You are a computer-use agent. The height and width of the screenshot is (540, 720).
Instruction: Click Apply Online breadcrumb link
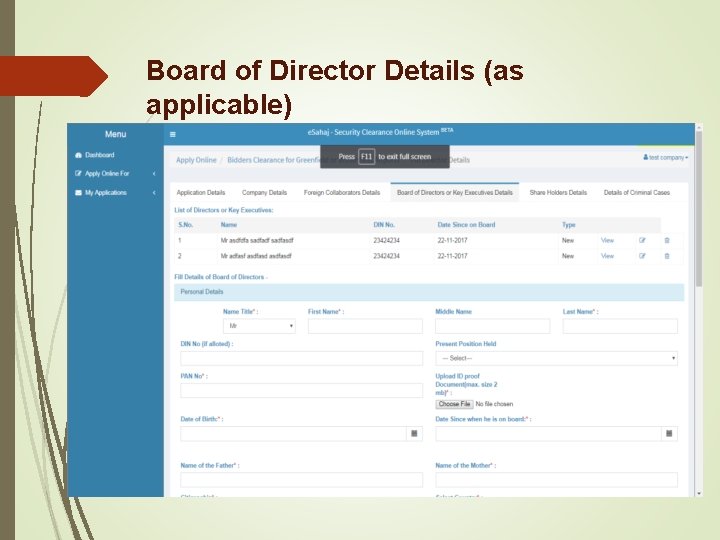(196, 160)
